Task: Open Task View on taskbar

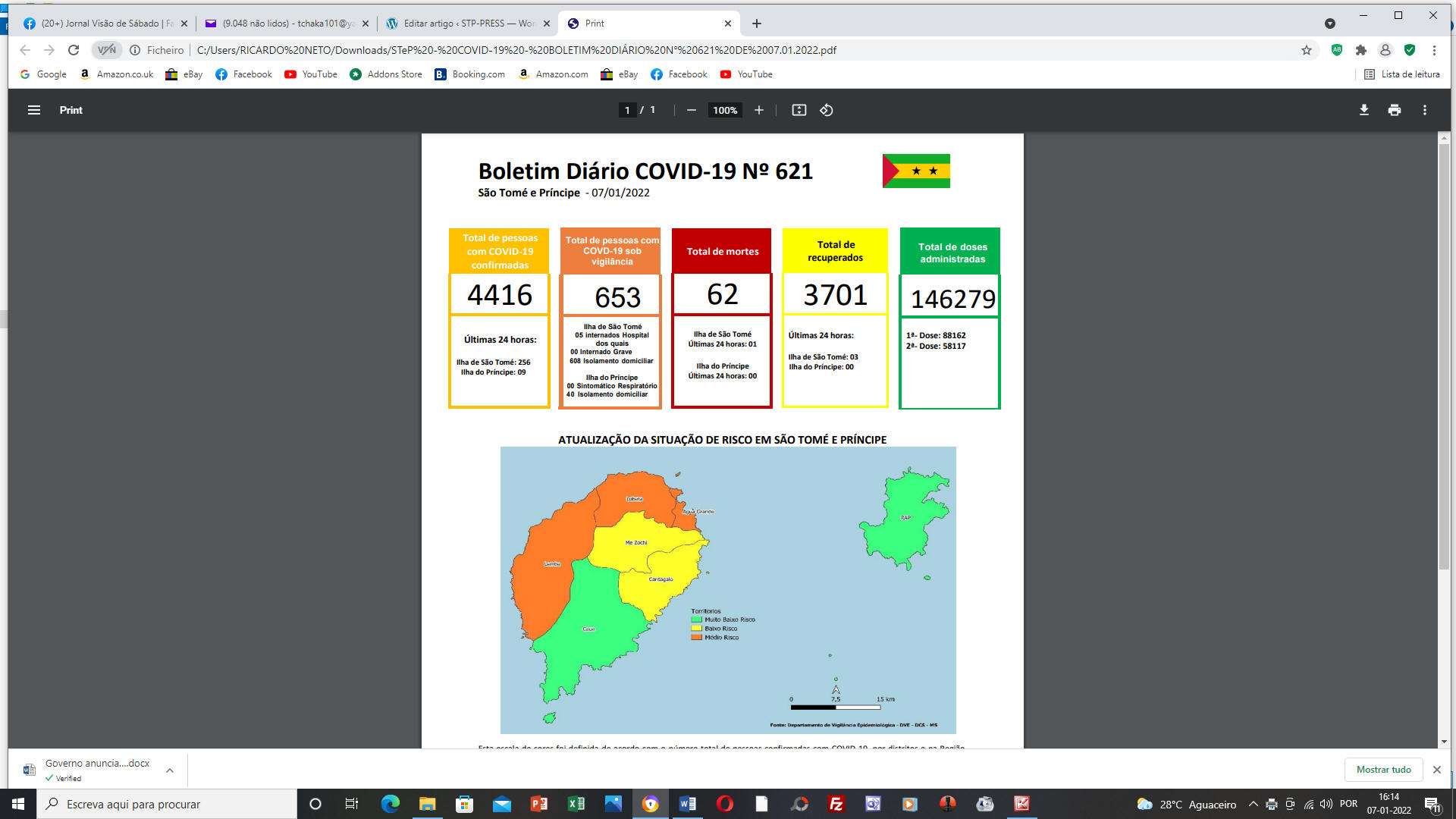Action: pos(351,804)
